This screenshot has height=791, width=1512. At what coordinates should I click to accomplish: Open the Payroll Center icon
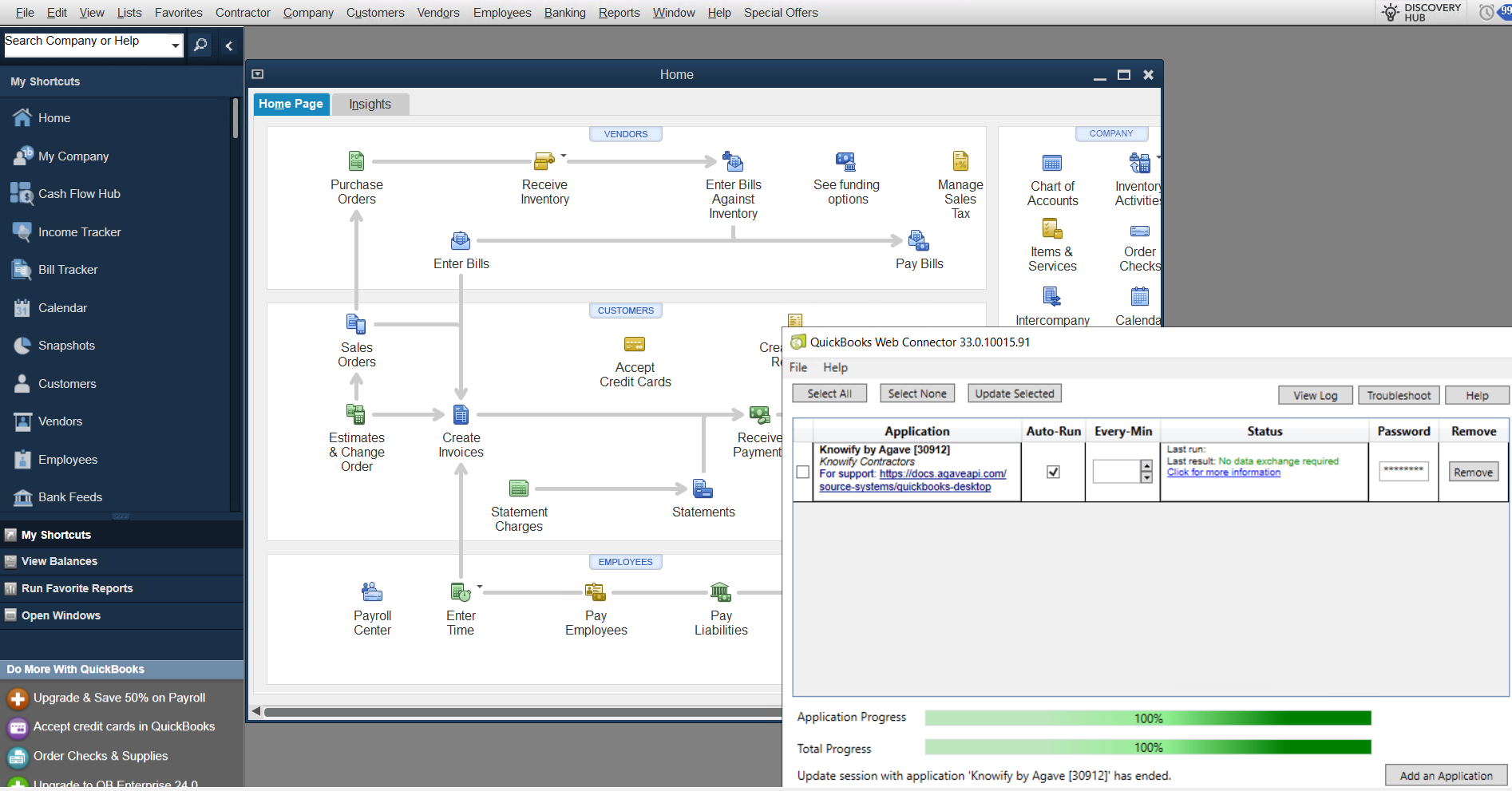pos(371,591)
